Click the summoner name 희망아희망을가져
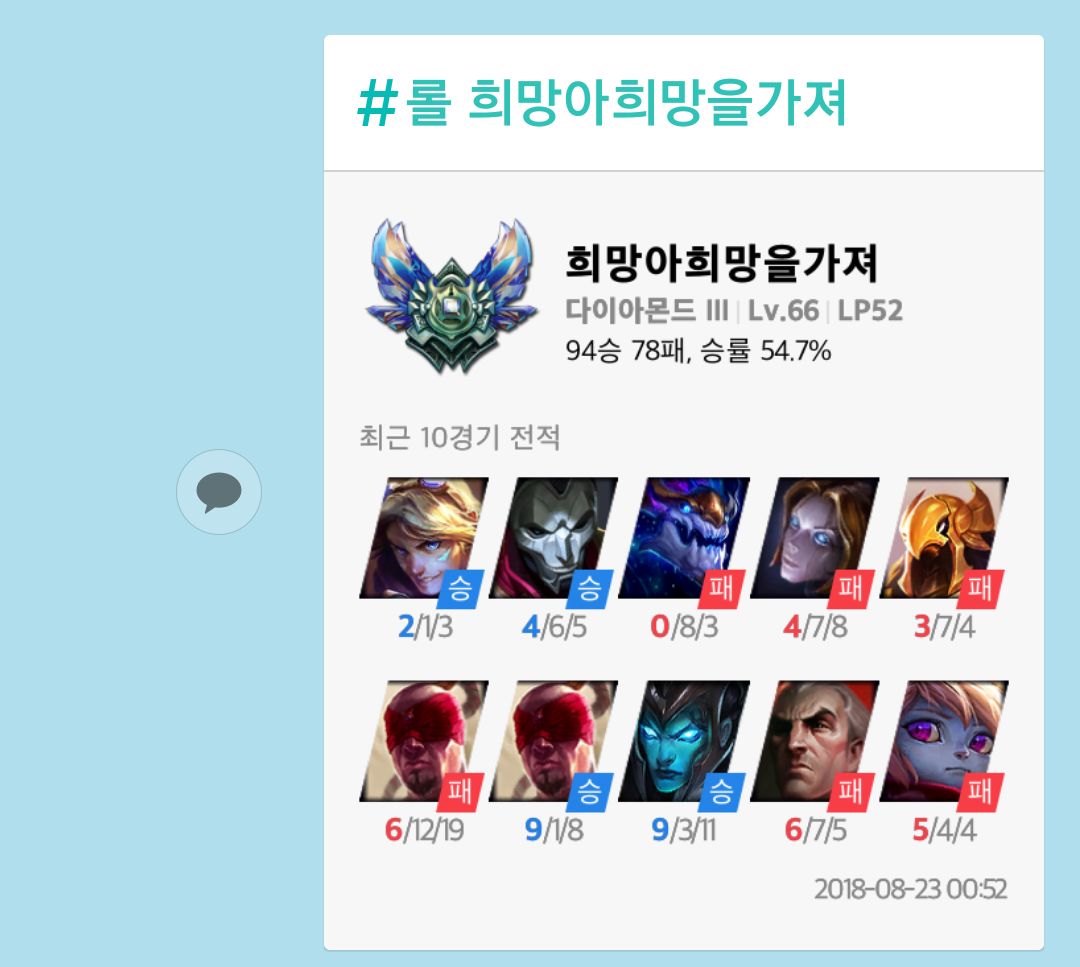This screenshot has width=1080, height=967. point(722,263)
